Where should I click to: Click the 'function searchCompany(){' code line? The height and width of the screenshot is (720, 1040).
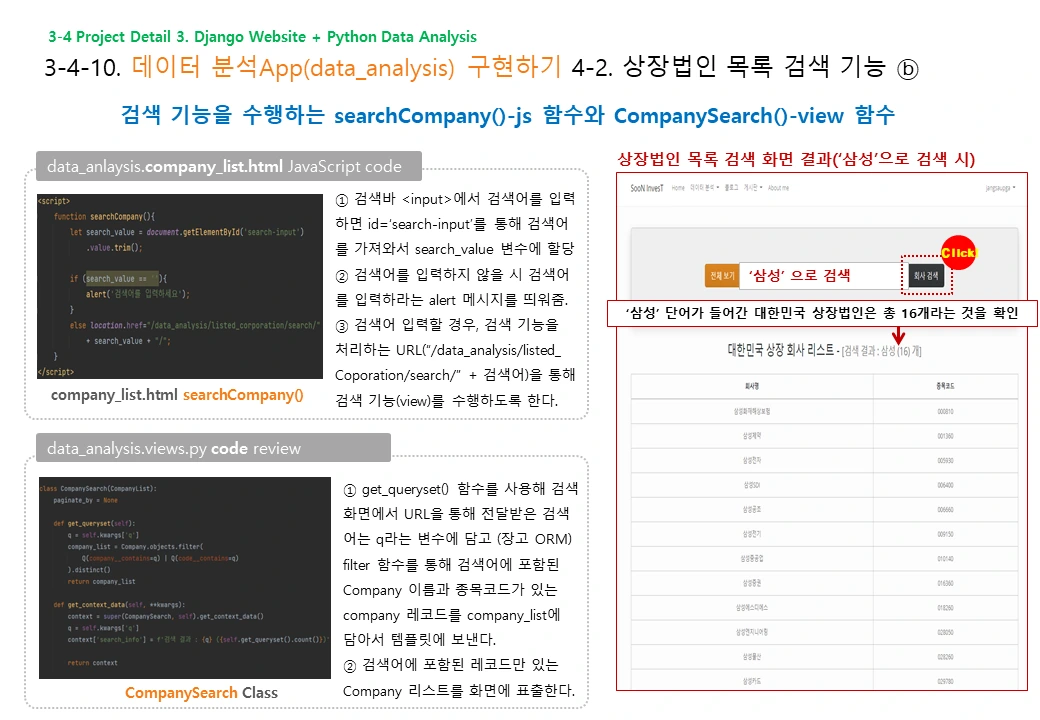(x=104, y=217)
